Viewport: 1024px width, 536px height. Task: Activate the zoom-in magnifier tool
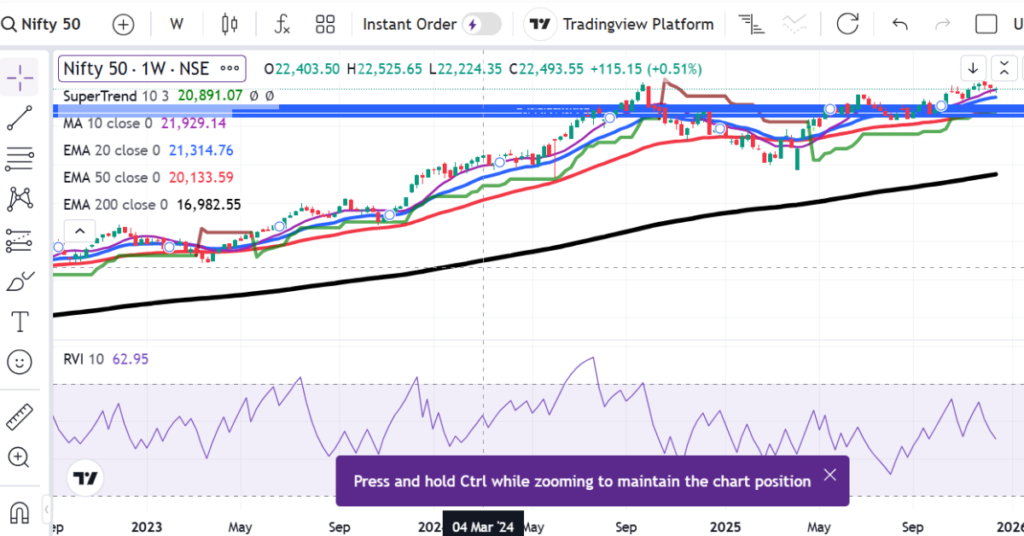point(18,457)
